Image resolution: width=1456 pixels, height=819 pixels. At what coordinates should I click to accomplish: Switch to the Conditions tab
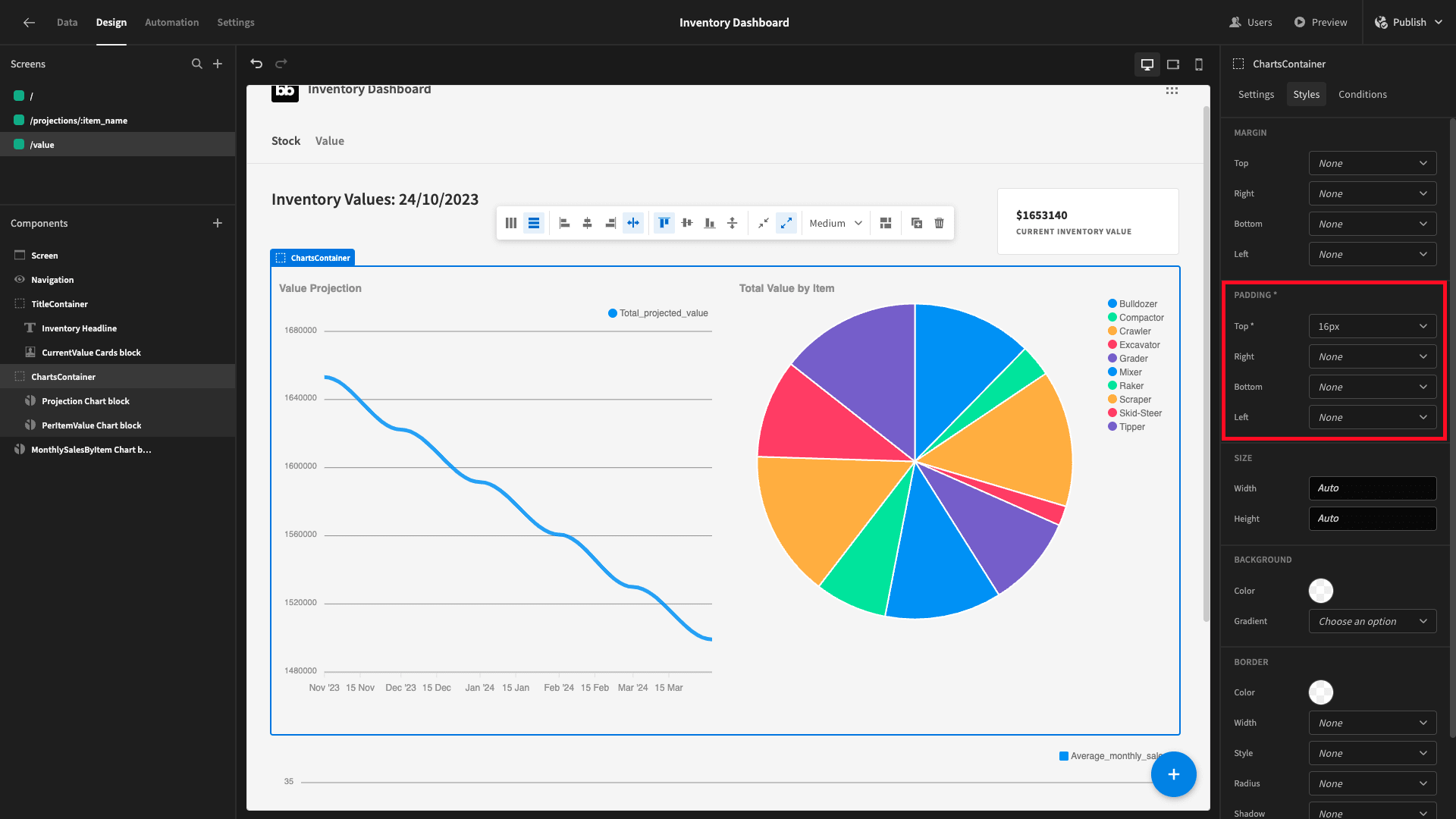[x=1363, y=94]
